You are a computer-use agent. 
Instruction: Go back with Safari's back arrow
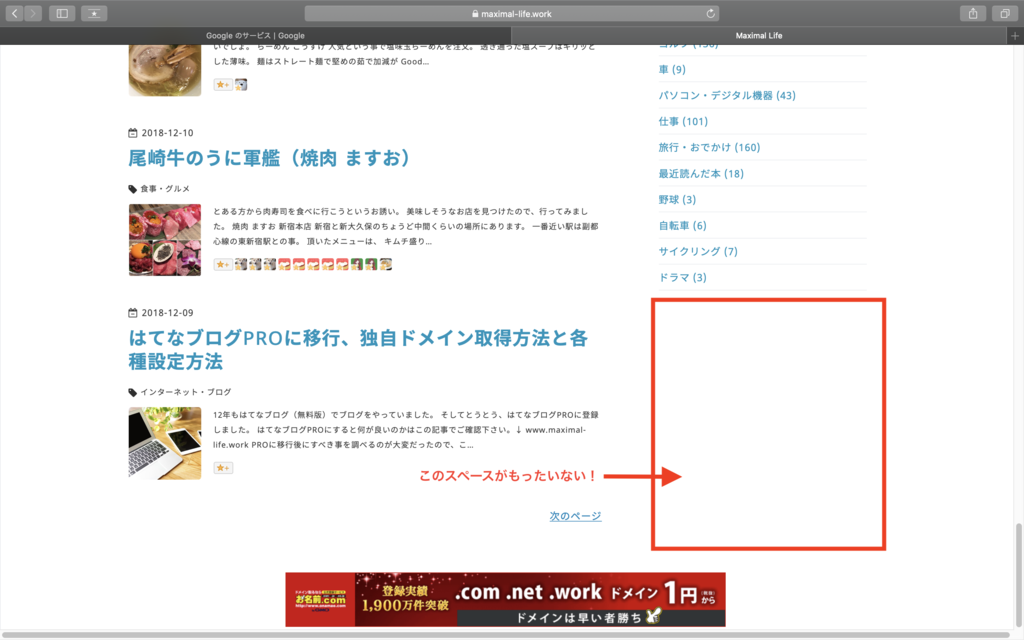[x=14, y=13]
